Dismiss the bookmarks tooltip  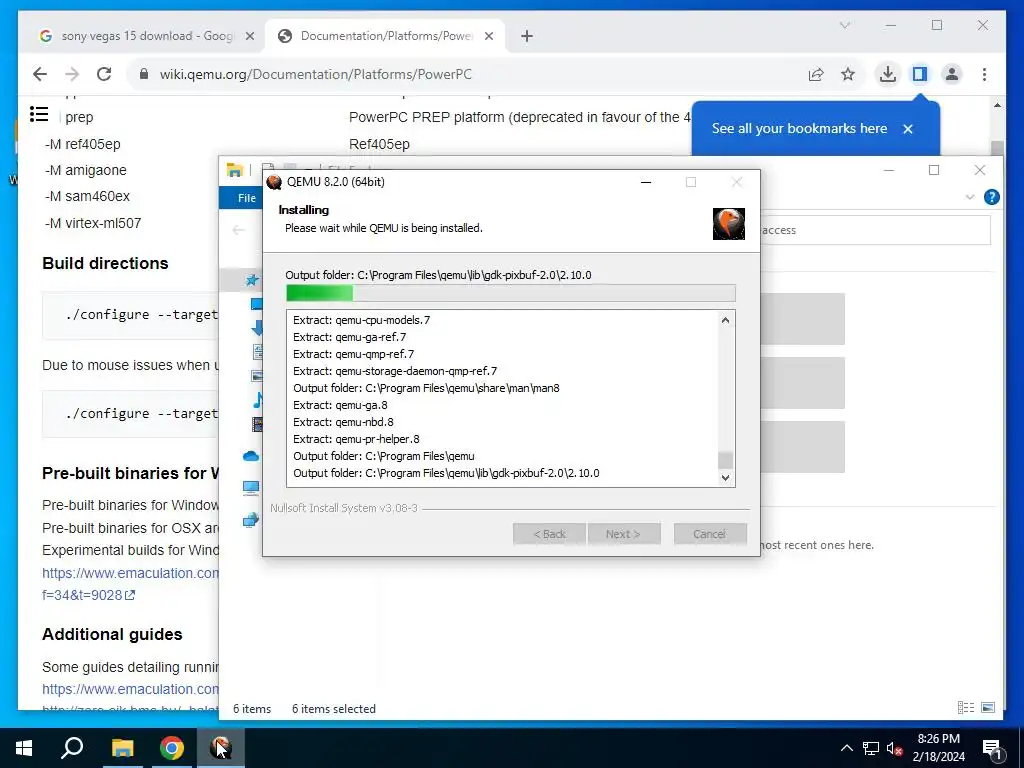[908, 129]
